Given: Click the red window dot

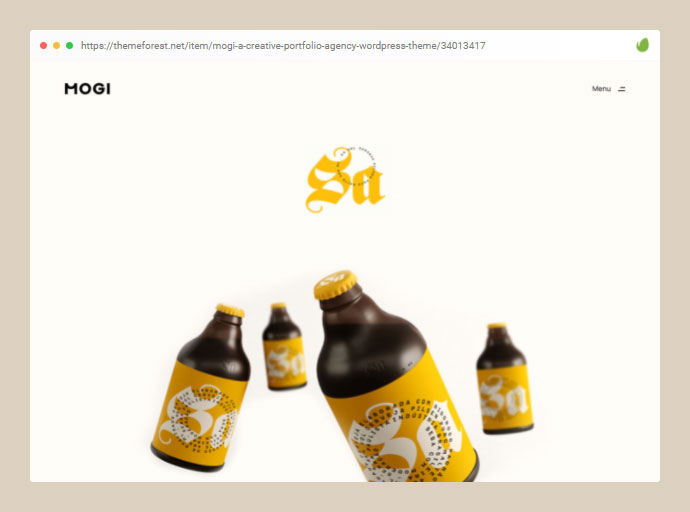Looking at the screenshot, I should [44, 45].
